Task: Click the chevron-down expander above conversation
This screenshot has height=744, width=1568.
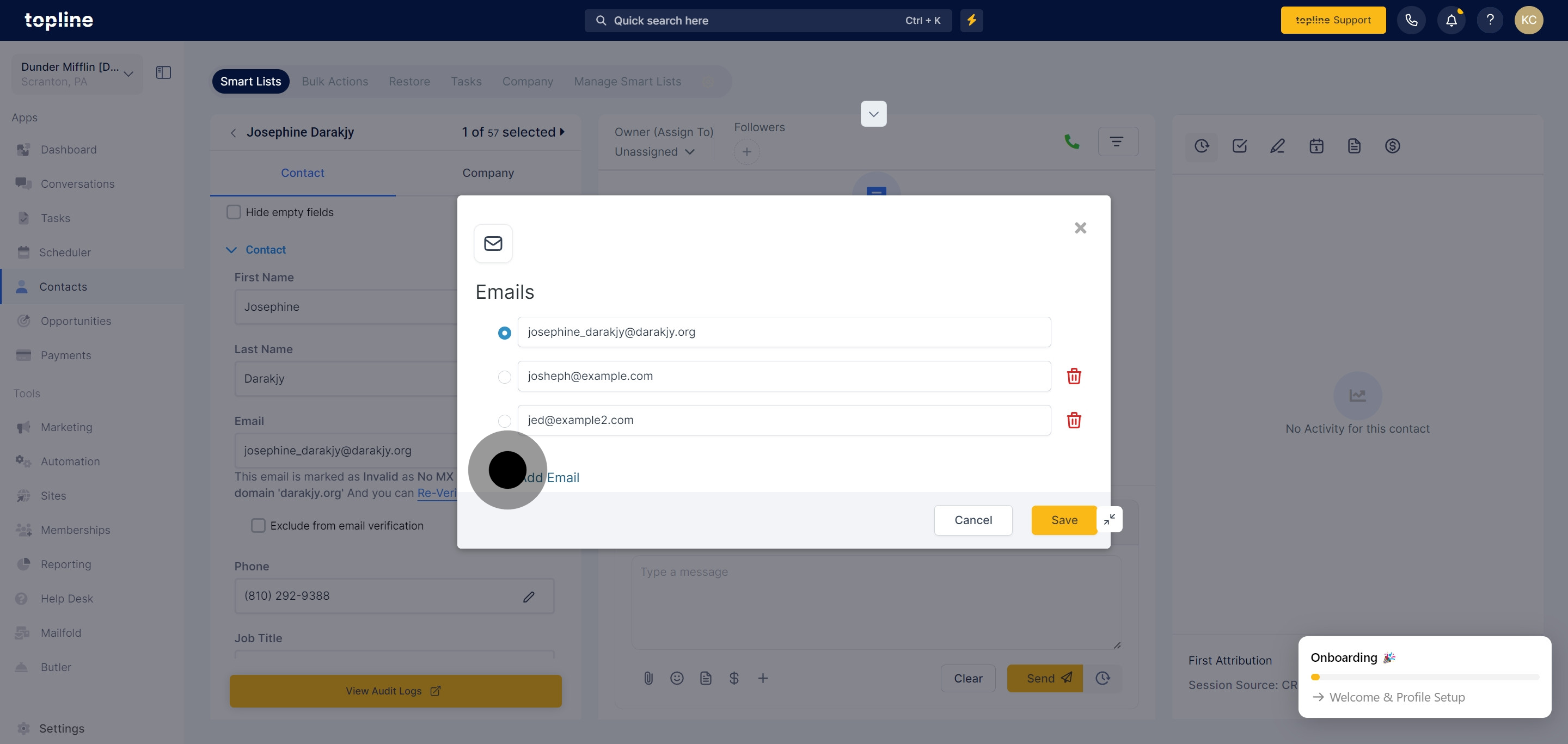Action: [x=873, y=114]
